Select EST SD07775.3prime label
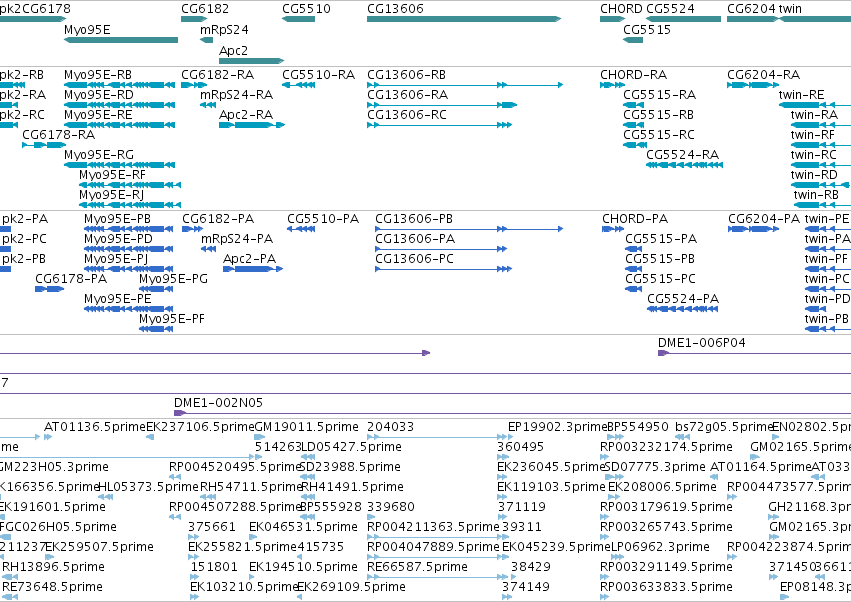This screenshot has width=851, height=602. (x=655, y=467)
